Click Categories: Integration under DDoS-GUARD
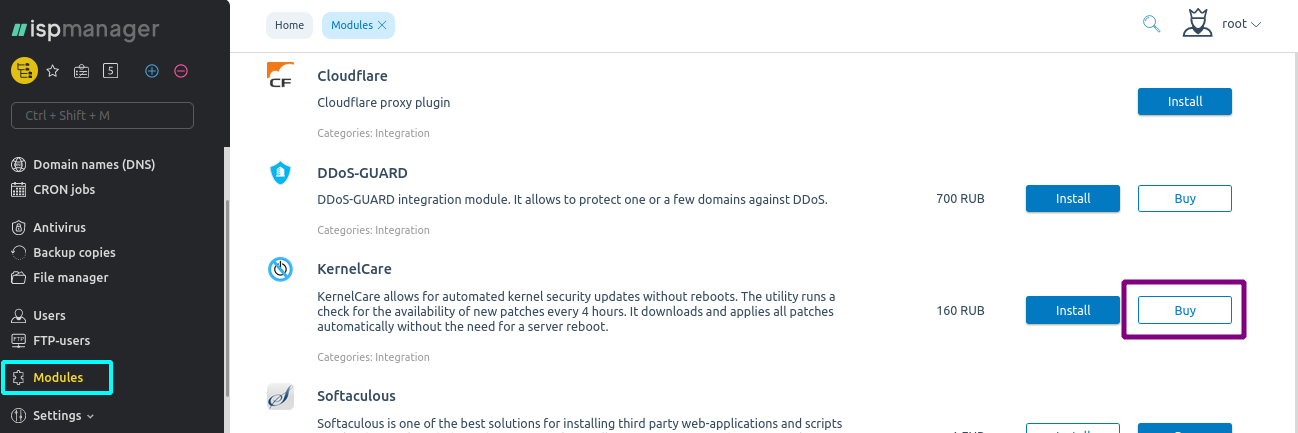The image size is (1298, 433). coord(373,230)
